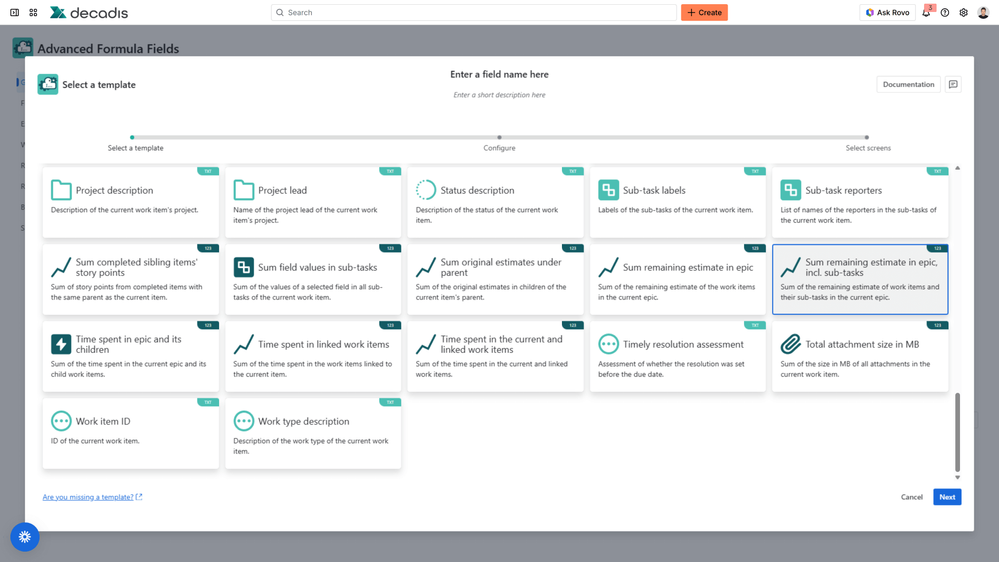The width and height of the screenshot is (999, 562).
Task: Click the Total attachment size paperclip icon
Action: [791, 344]
